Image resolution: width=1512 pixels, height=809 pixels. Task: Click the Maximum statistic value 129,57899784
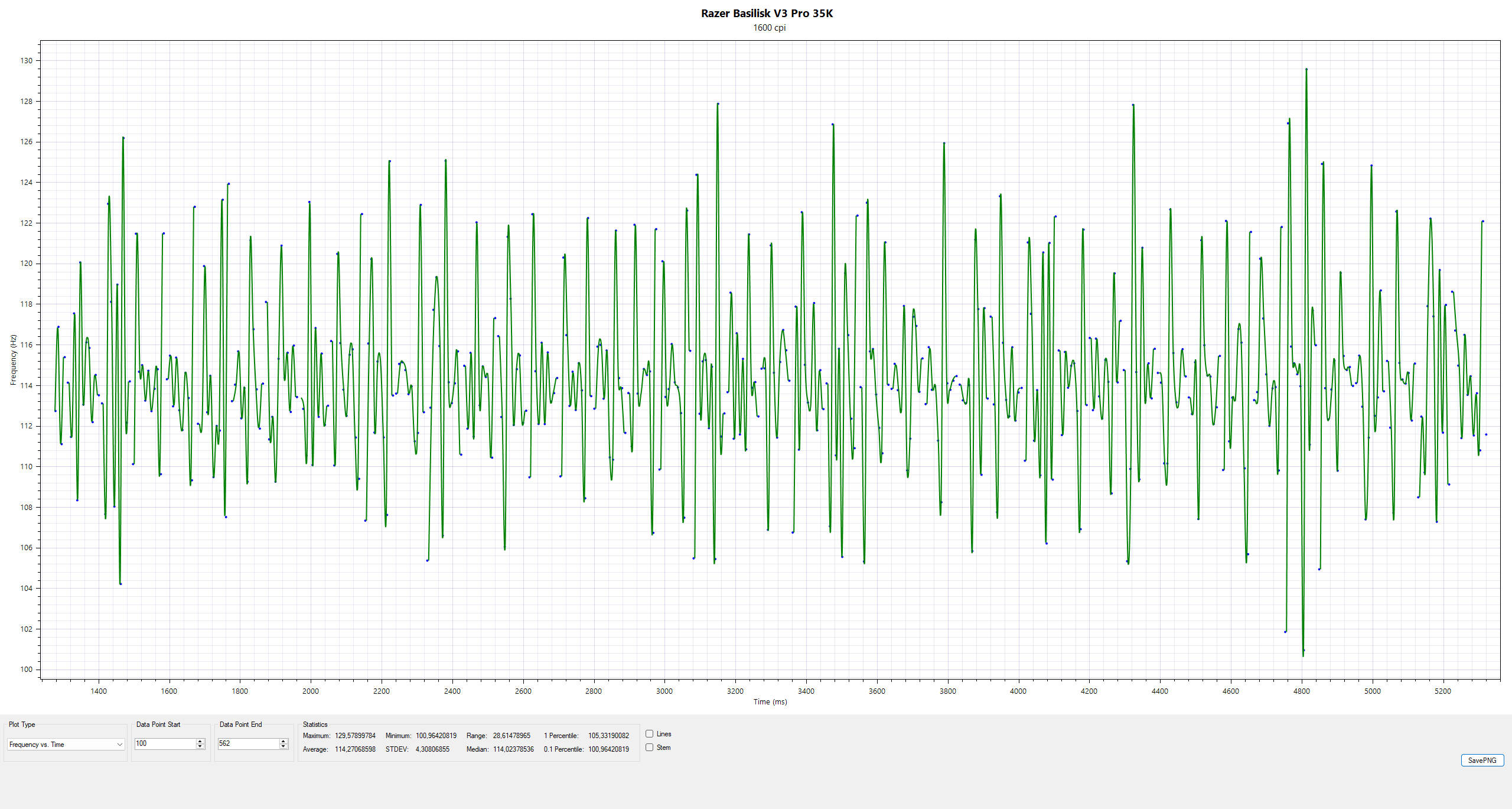click(355, 736)
